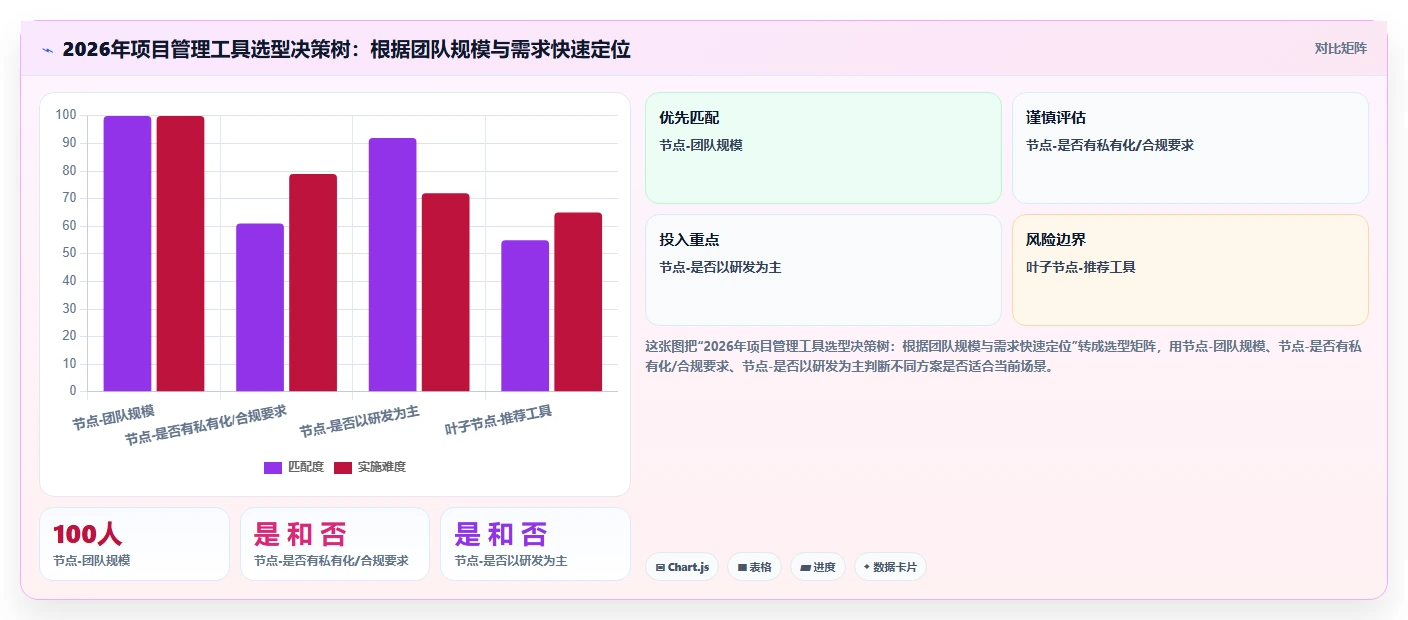Click x-axis label 节点-是否有私有化/合规要求

click(x=206, y=425)
